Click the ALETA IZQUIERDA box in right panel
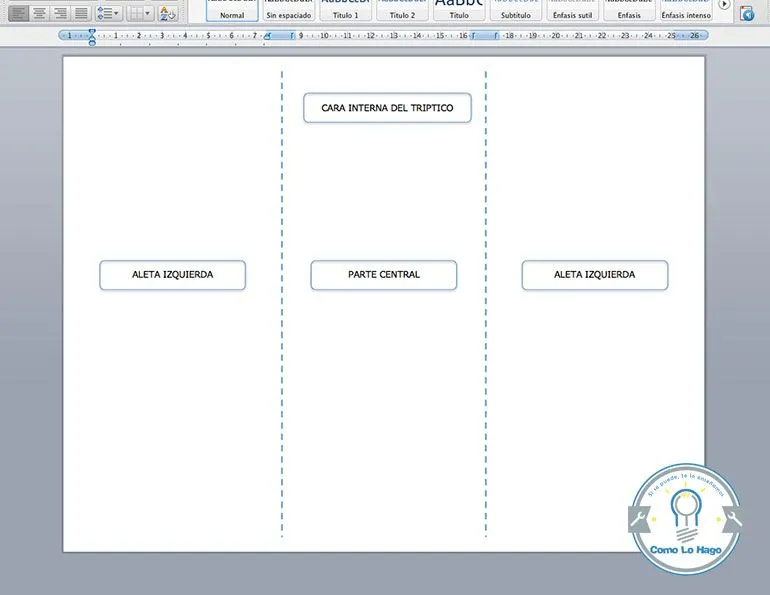Viewport: 770px width, 595px height. 595,275
